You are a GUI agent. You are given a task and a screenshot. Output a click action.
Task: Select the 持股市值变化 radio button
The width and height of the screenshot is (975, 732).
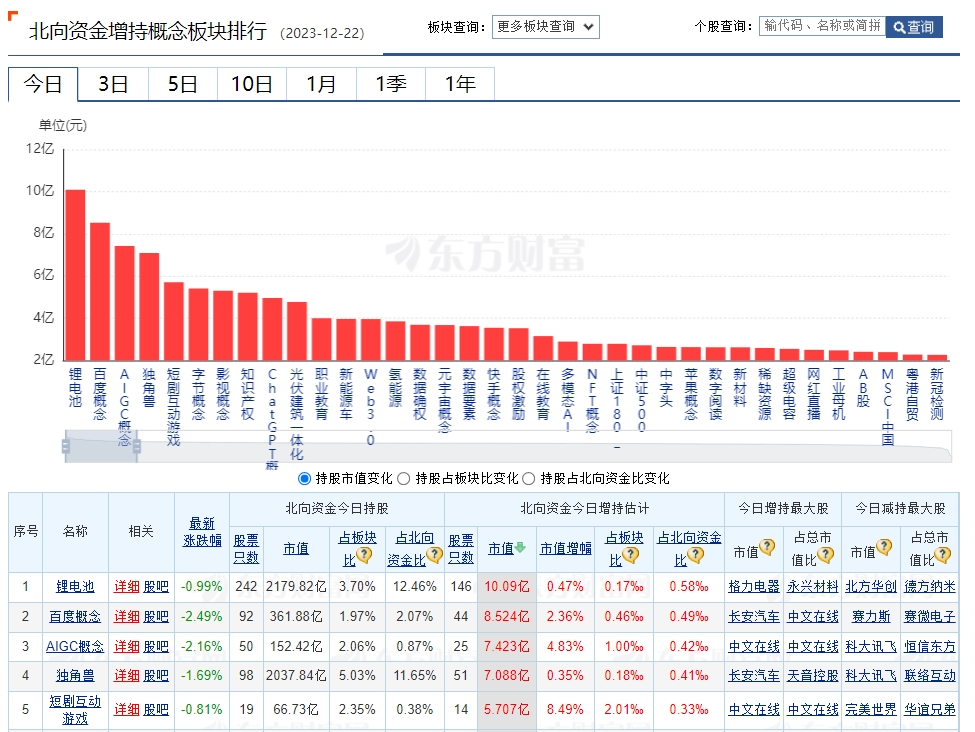305,479
